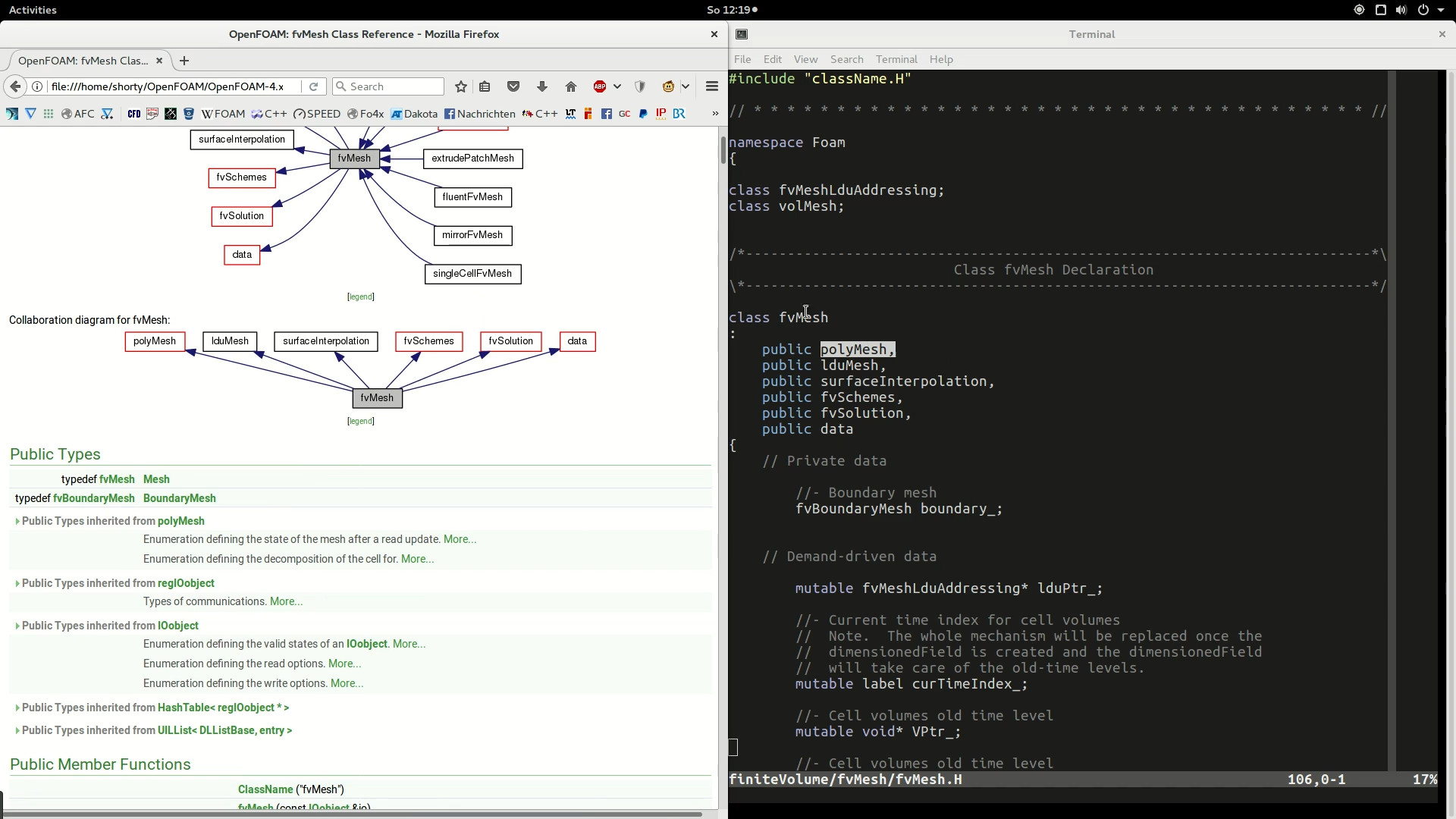Open the PayPal bookmark icon
Image resolution: width=1456 pixels, height=819 pixels.
click(643, 114)
